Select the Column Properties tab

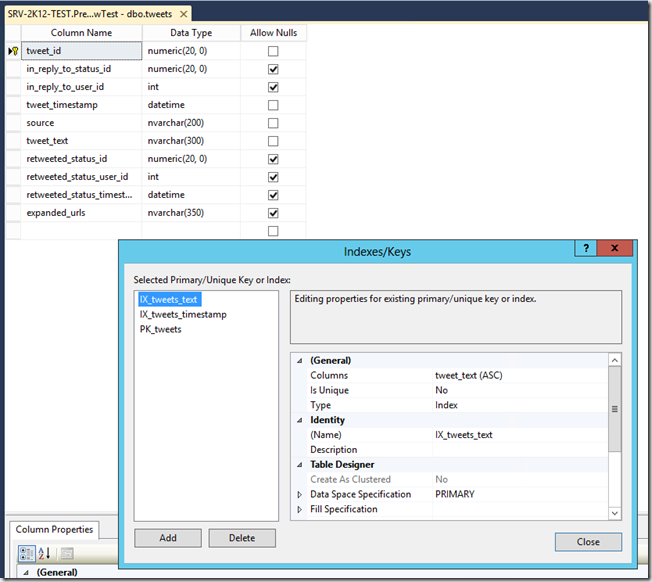point(54,530)
